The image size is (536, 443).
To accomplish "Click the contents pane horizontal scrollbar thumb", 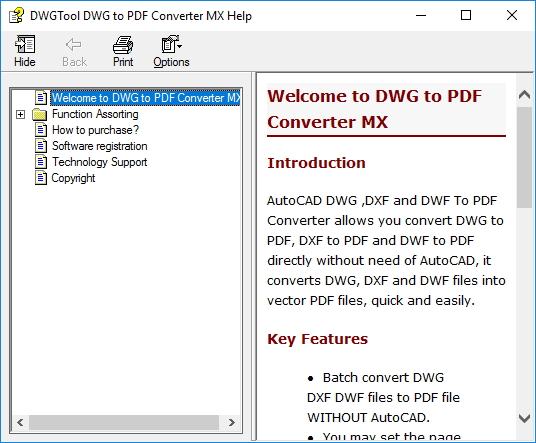I will [x=124, y=422].
